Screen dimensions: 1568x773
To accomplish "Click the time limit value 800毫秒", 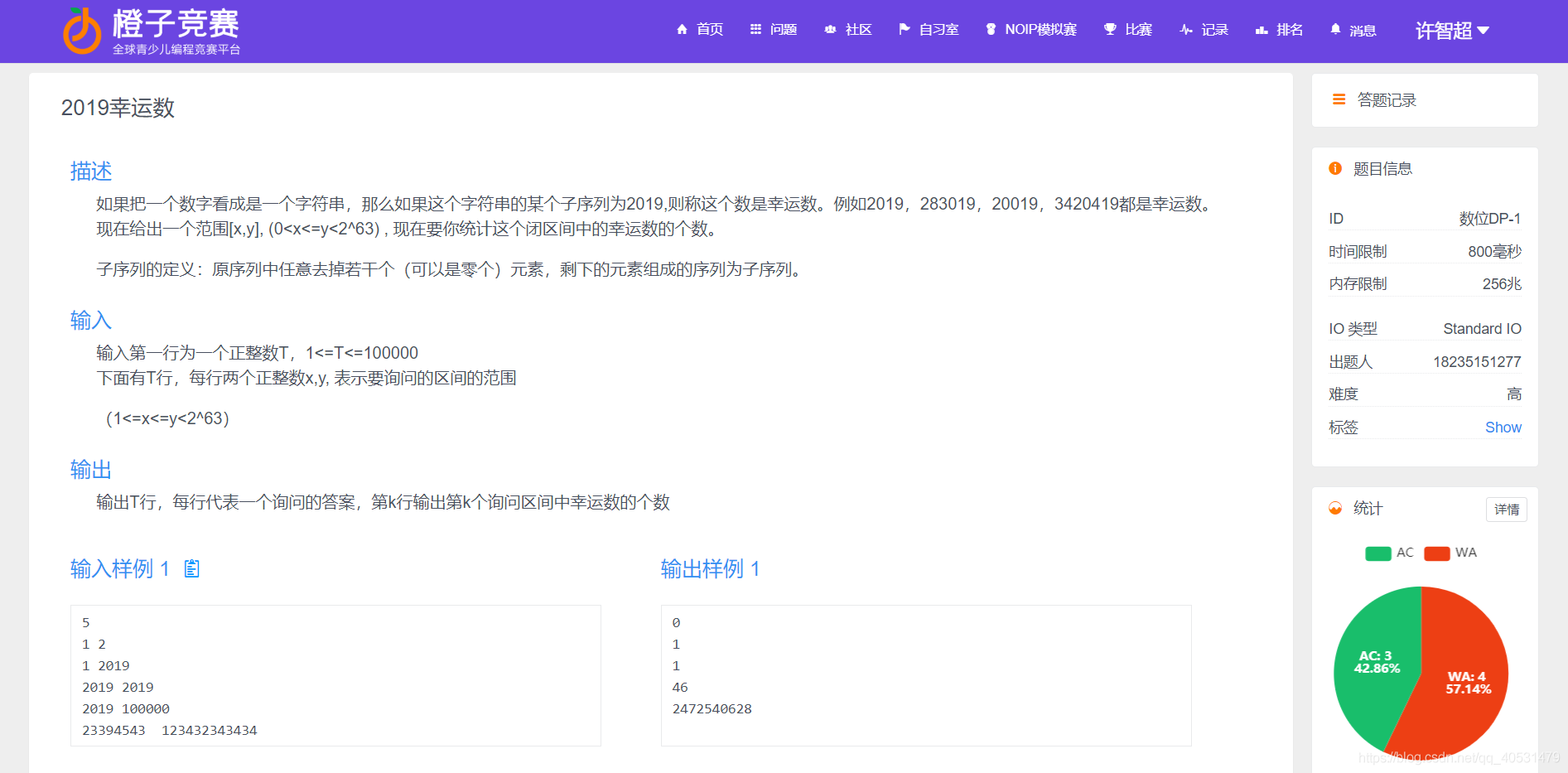I will [x=1495, y=251].
